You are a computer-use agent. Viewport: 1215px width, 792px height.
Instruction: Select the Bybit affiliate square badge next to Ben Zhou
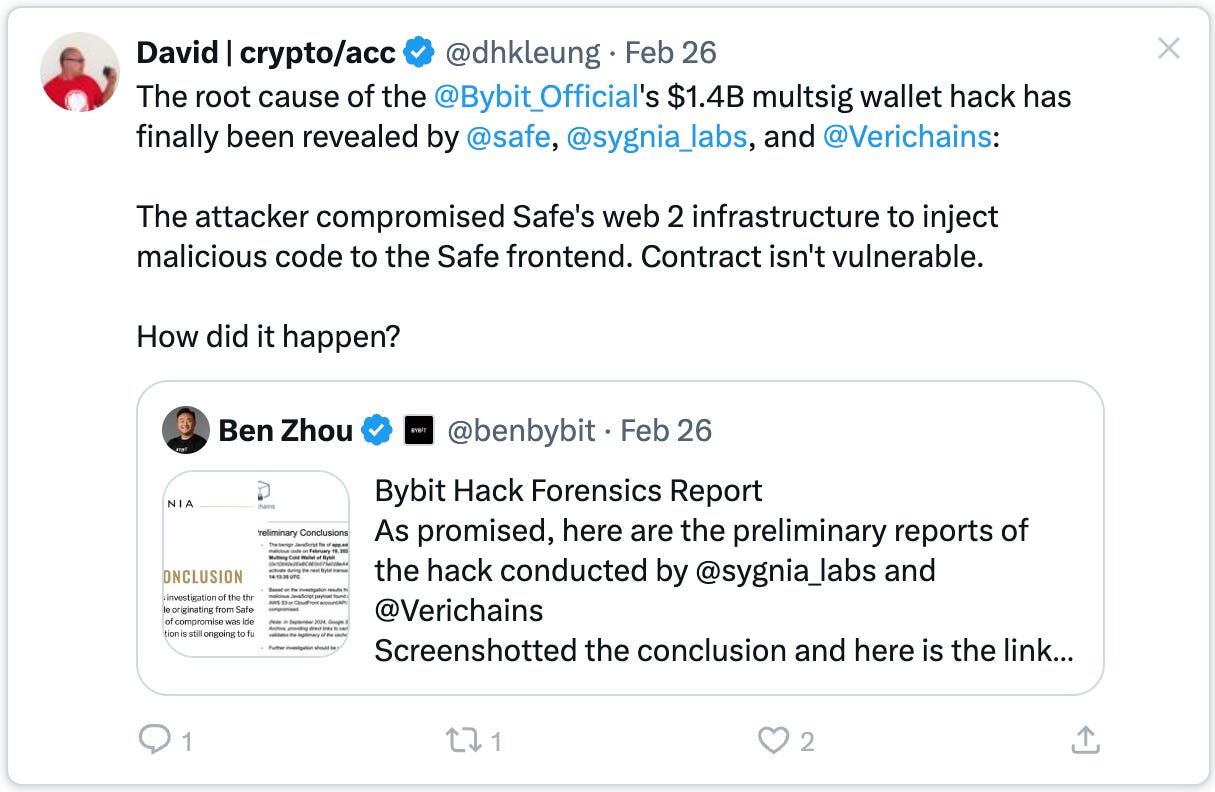[419, 430]
